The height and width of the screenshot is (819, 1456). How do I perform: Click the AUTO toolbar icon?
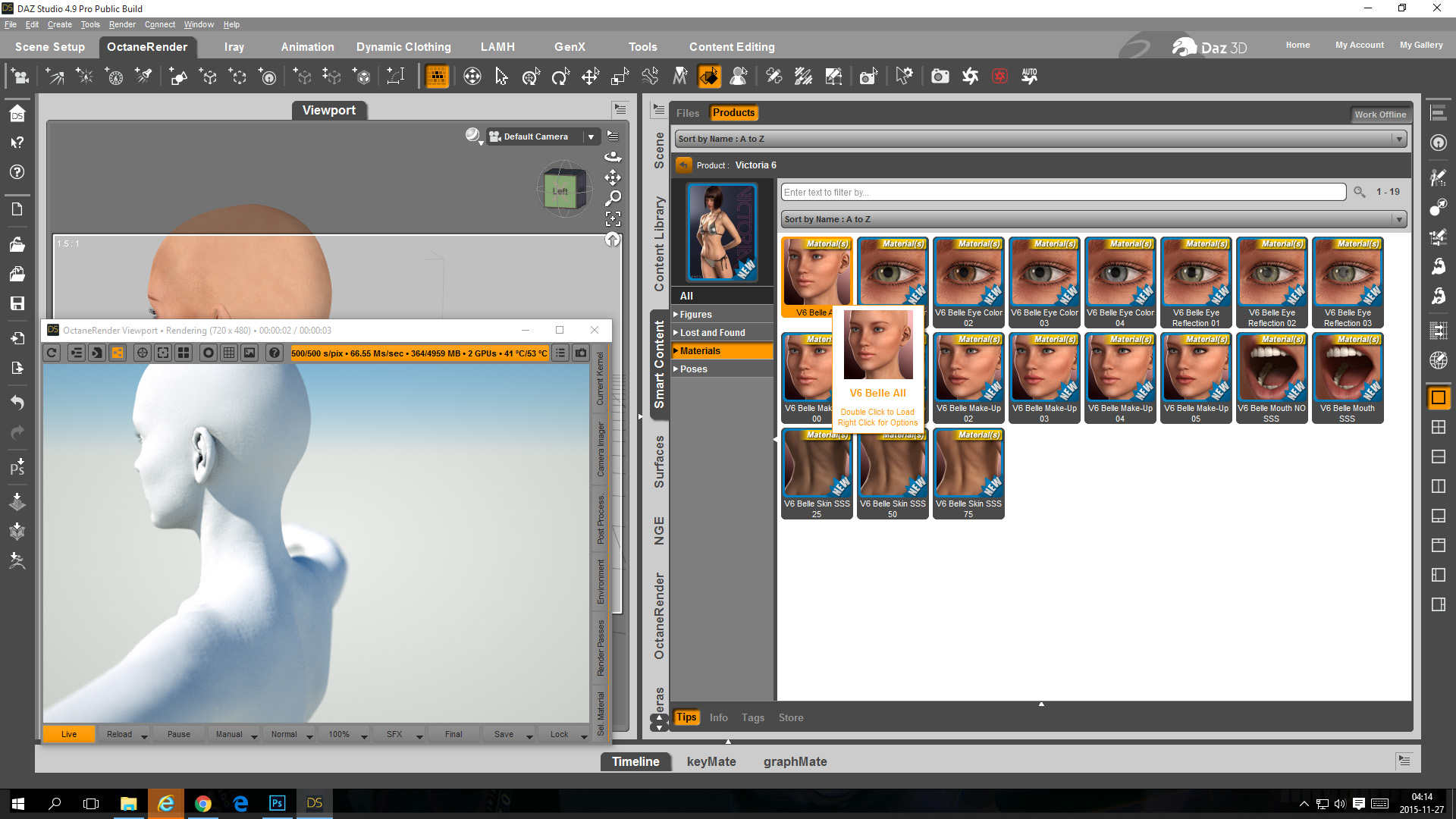1029,77
